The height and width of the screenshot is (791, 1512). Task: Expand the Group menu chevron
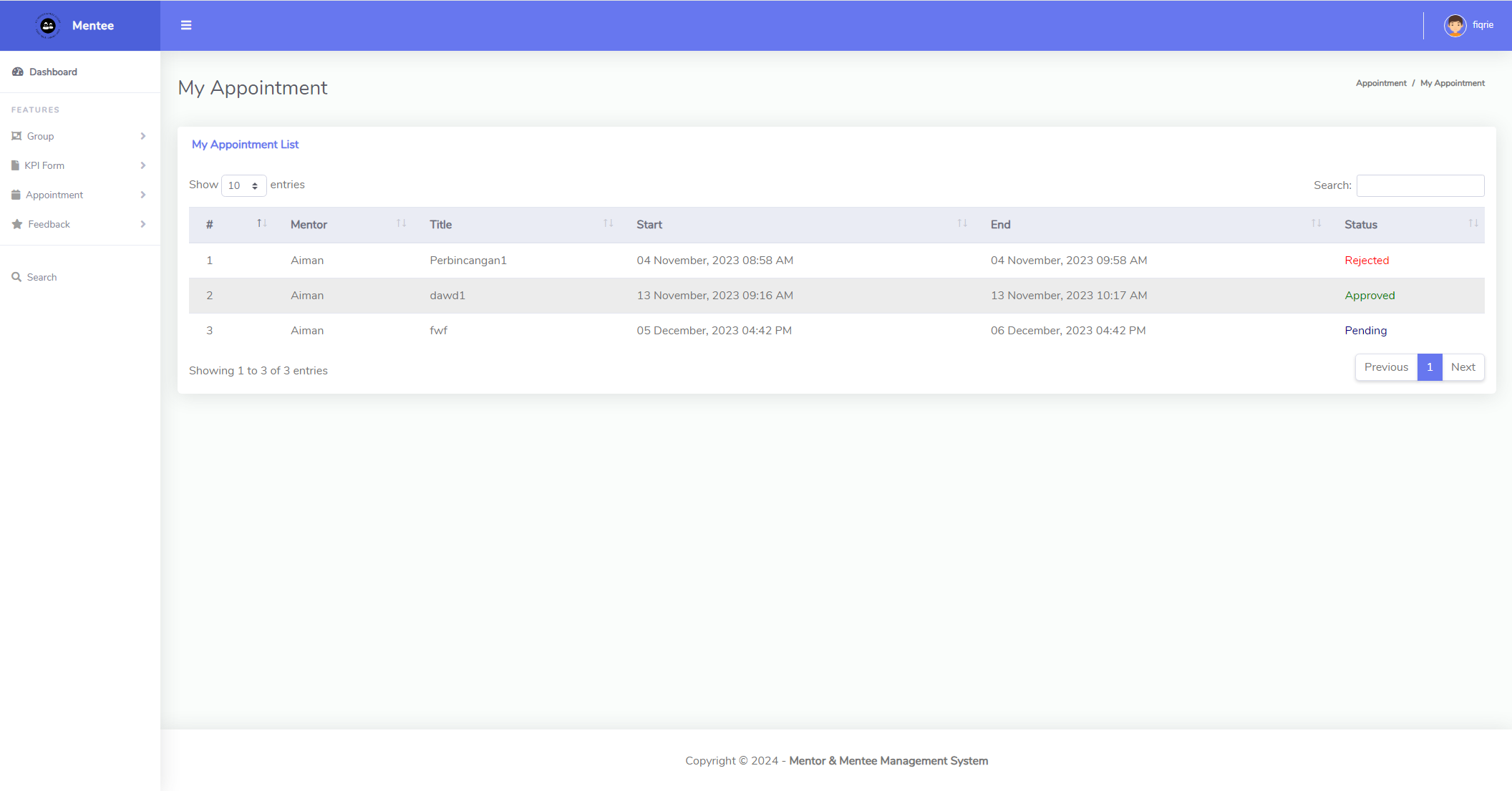[x=143, y=136]
